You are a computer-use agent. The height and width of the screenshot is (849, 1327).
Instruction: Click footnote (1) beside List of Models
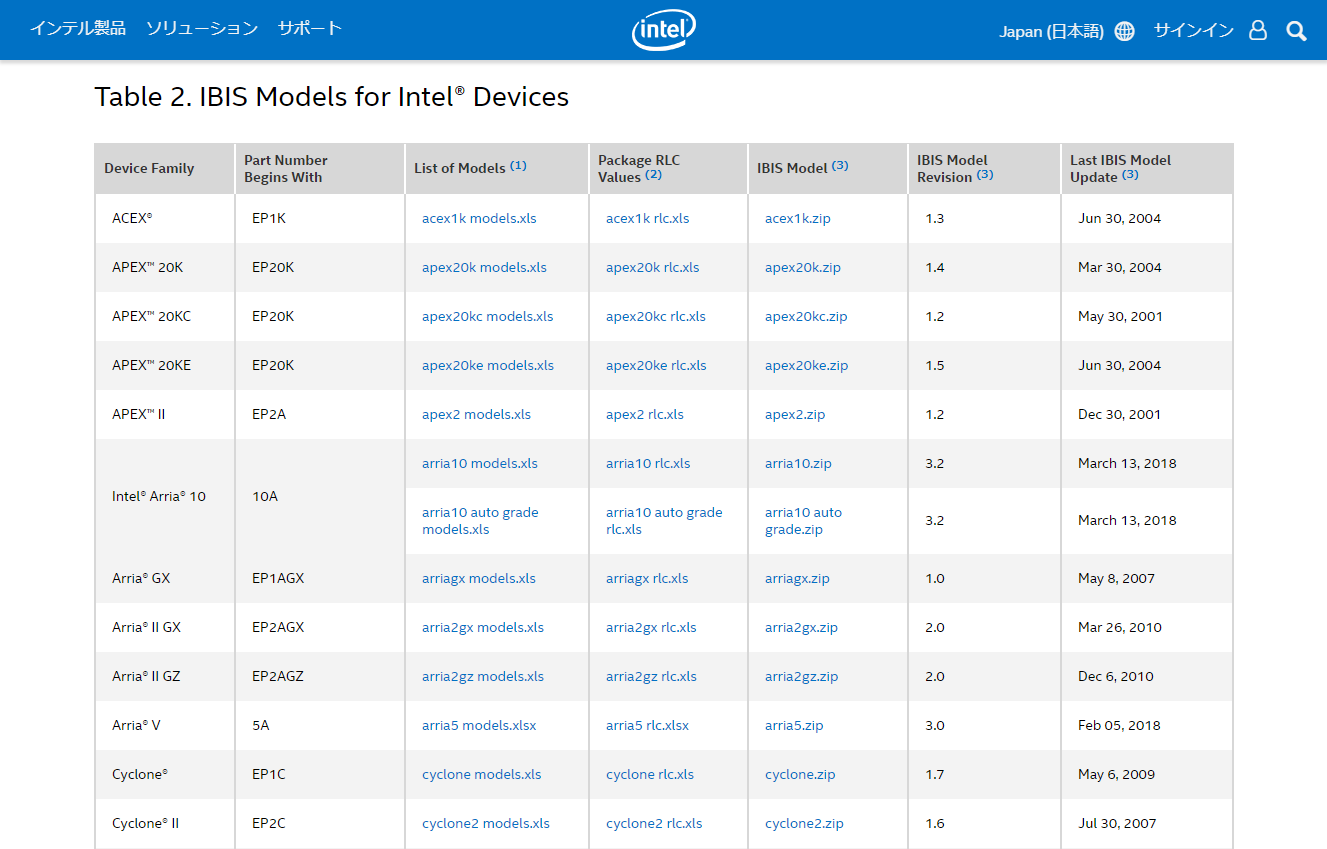coord(518,166)
